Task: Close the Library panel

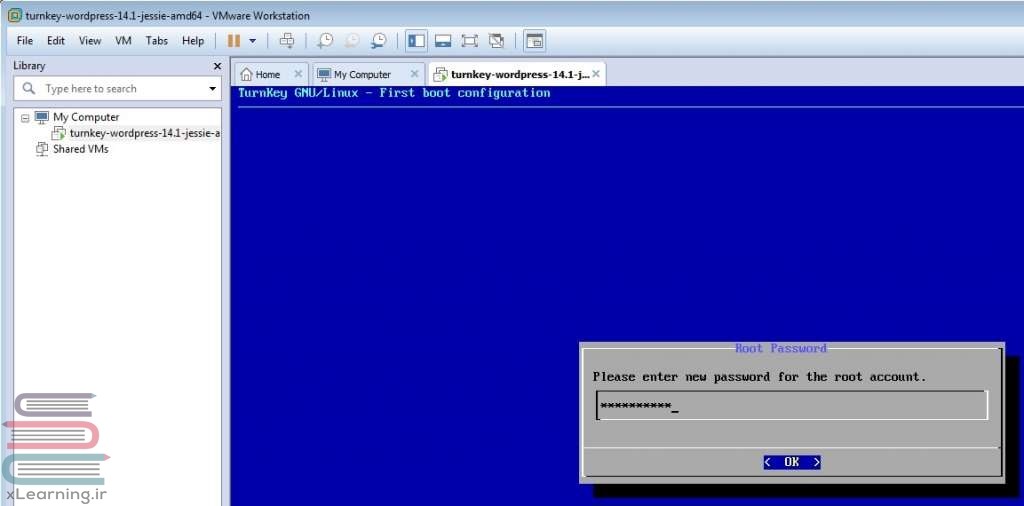Action: click(218, 66)
